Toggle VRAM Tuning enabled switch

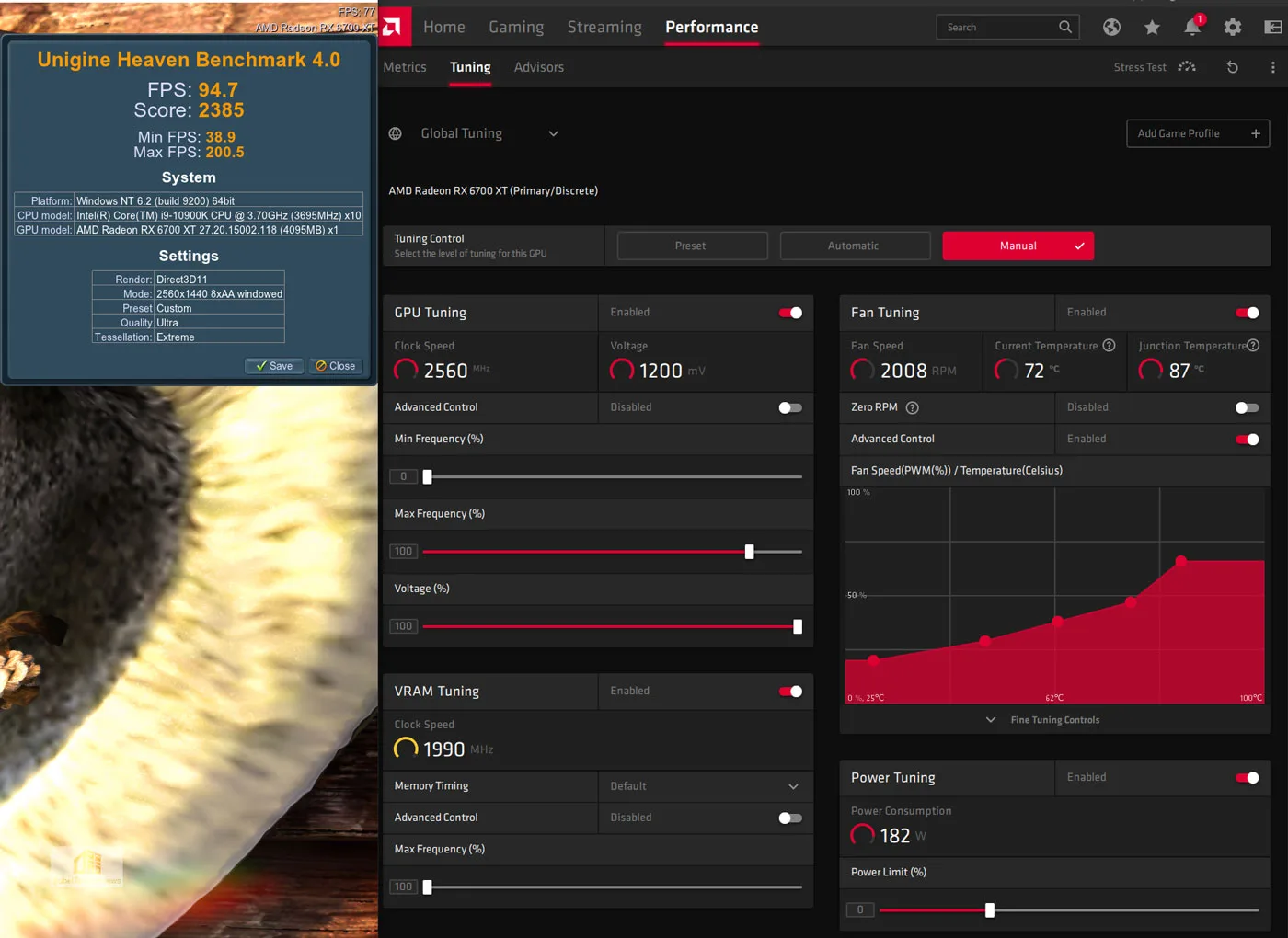790,692
